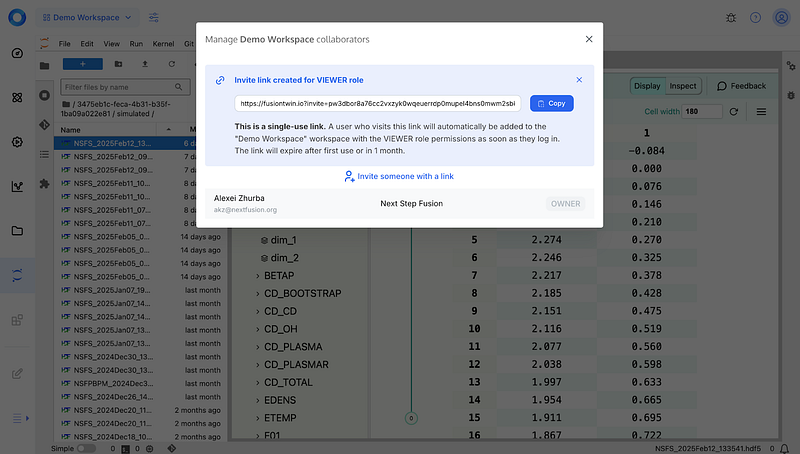Open the Kernel menu
Screen dimensions: 800x454
[163, 44]
